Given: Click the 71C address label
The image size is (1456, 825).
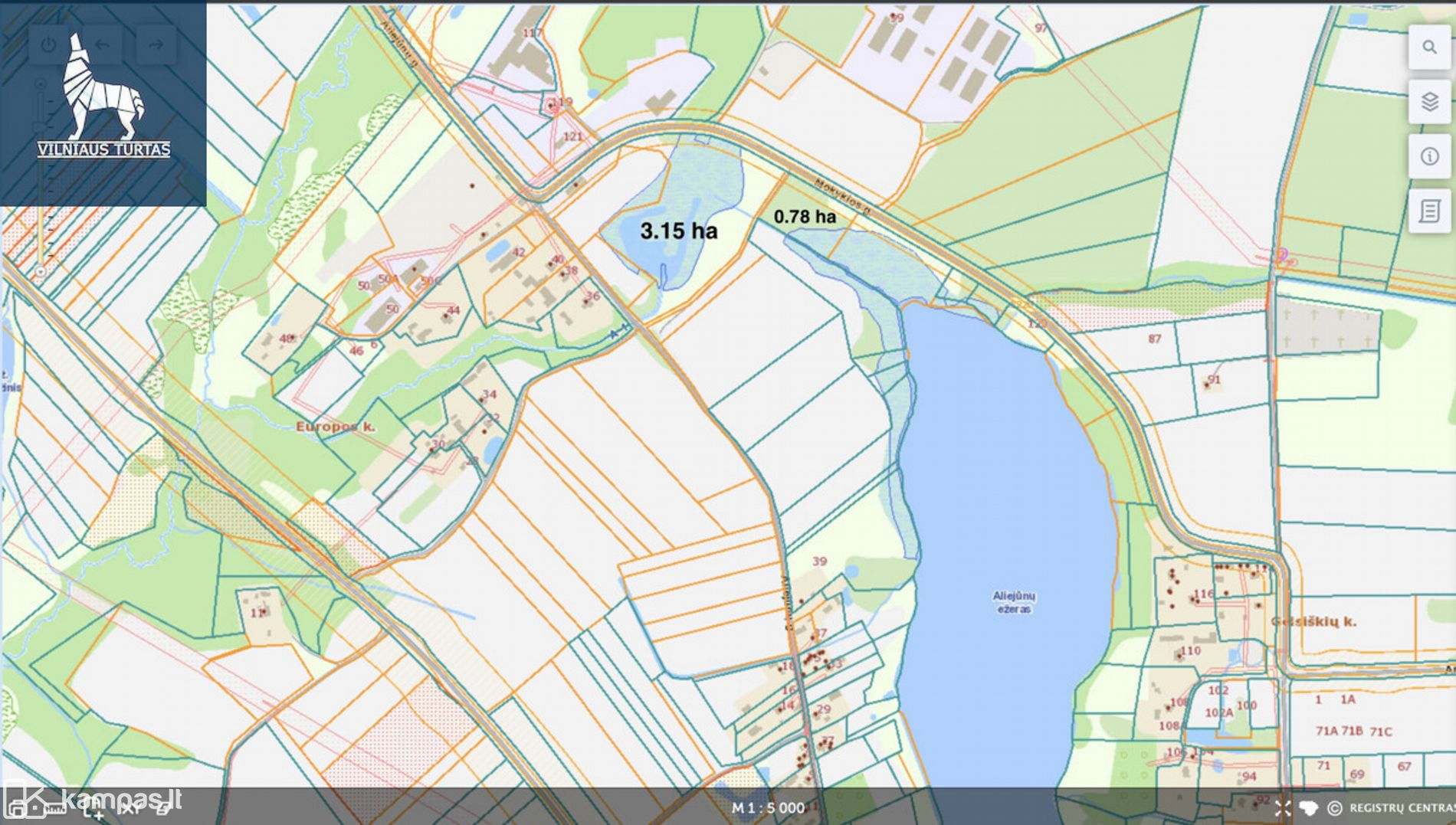Looking at the screenshot, I should (1381, 732).
